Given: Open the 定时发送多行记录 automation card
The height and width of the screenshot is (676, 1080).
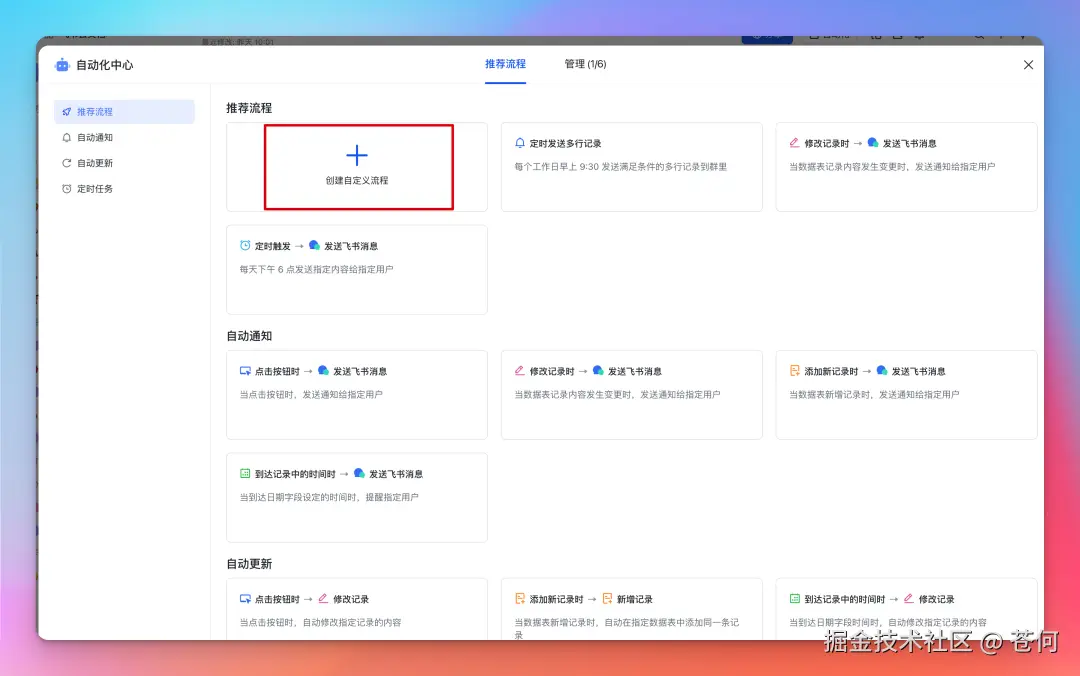Looking at the screenshot, I should pos(631,165).
